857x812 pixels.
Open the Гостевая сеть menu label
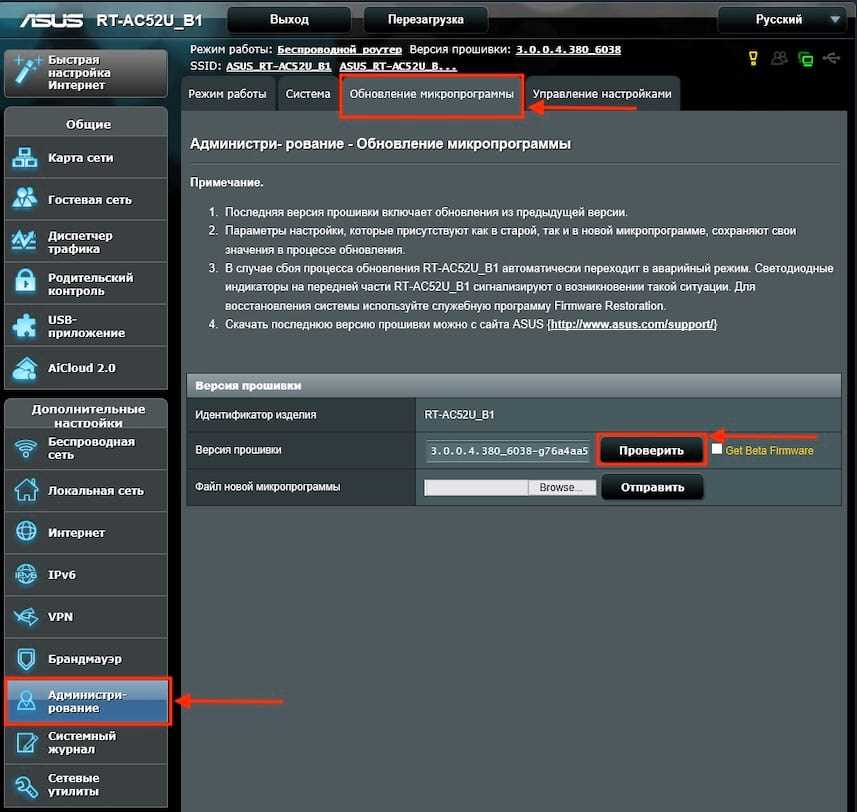click(90, 200)
